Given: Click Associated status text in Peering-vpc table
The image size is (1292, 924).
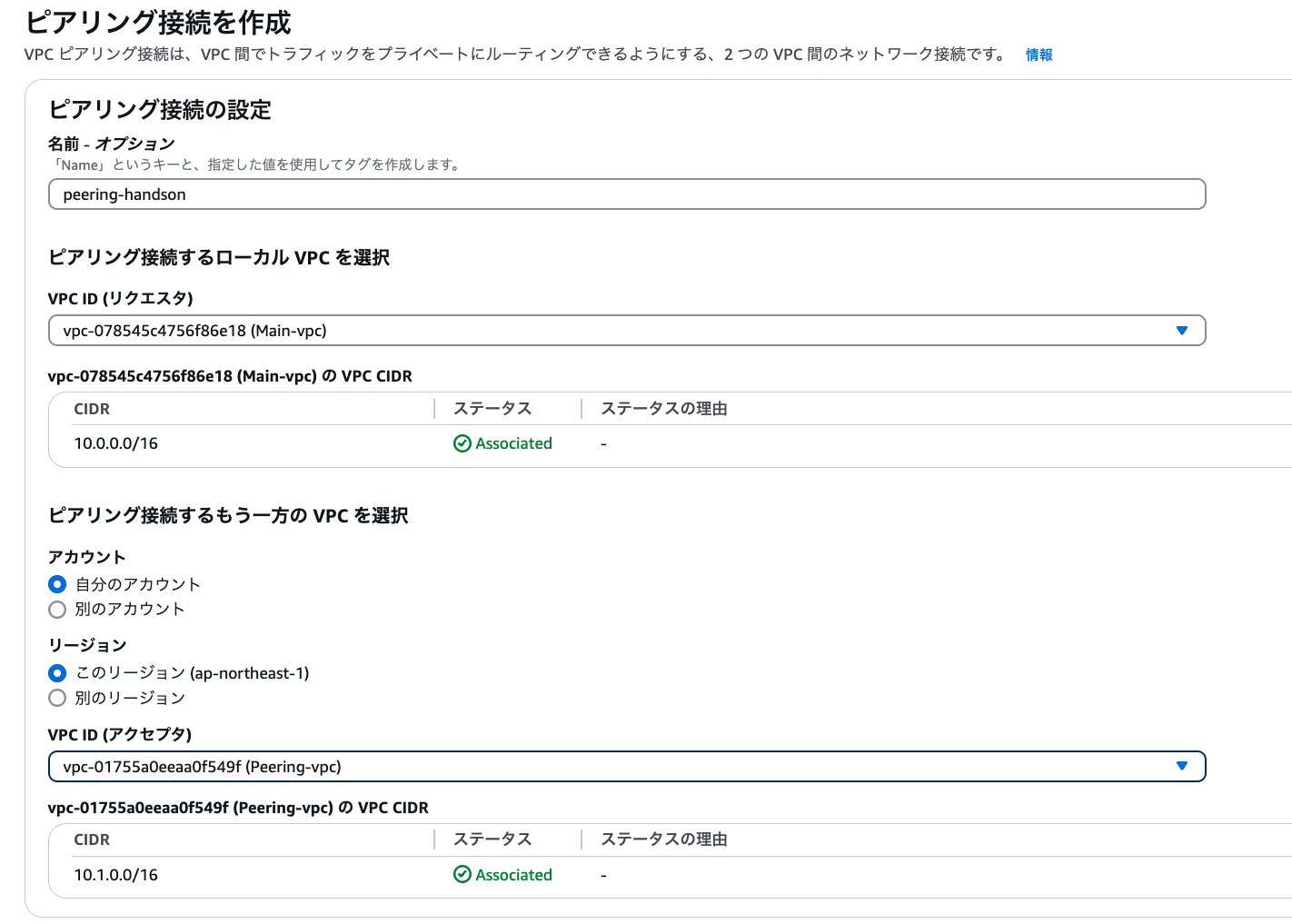Looking at the screenshot, I should click(514, 875).
